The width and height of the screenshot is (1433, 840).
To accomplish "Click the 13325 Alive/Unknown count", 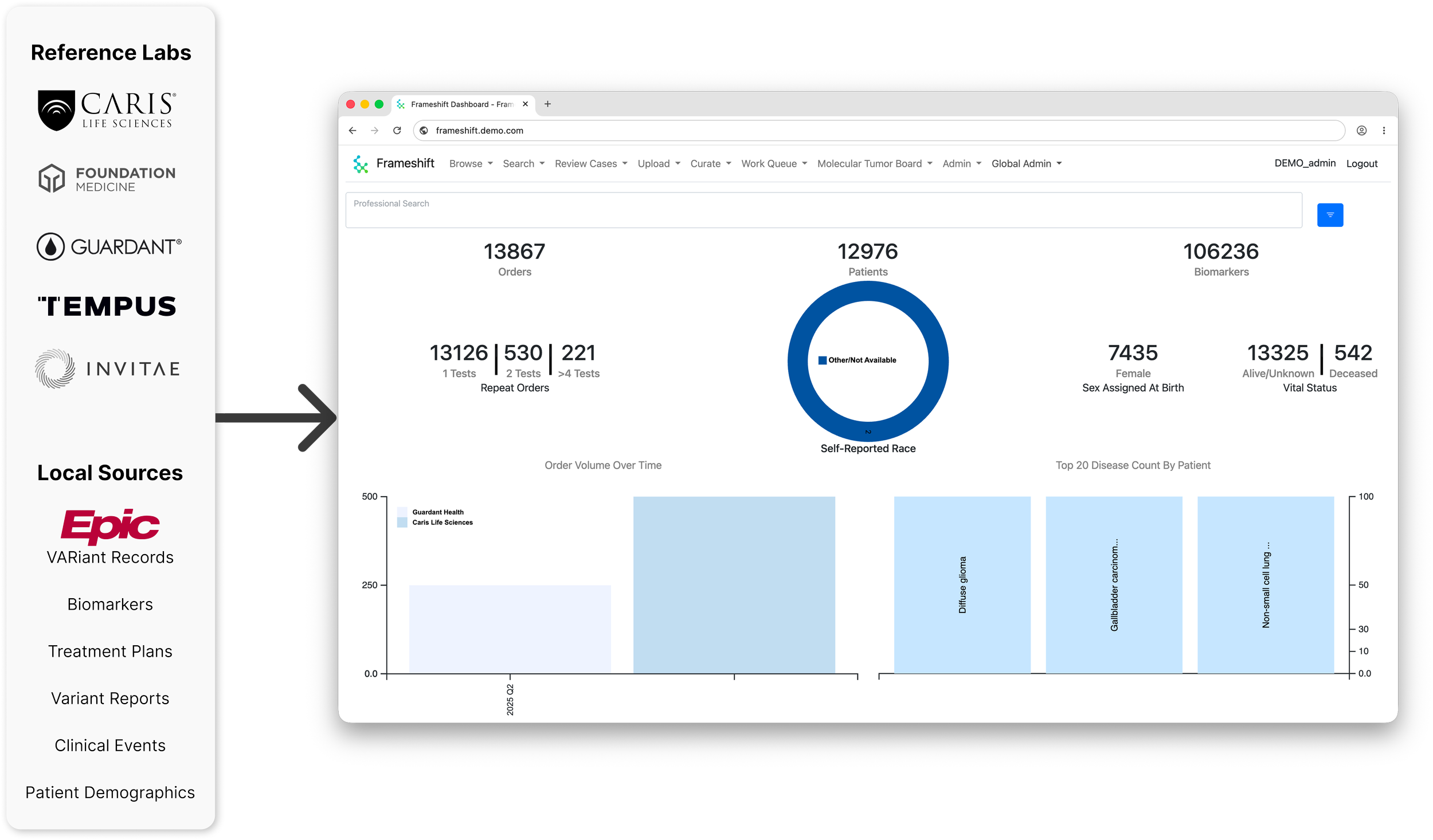I will [x=1278, y=353].
